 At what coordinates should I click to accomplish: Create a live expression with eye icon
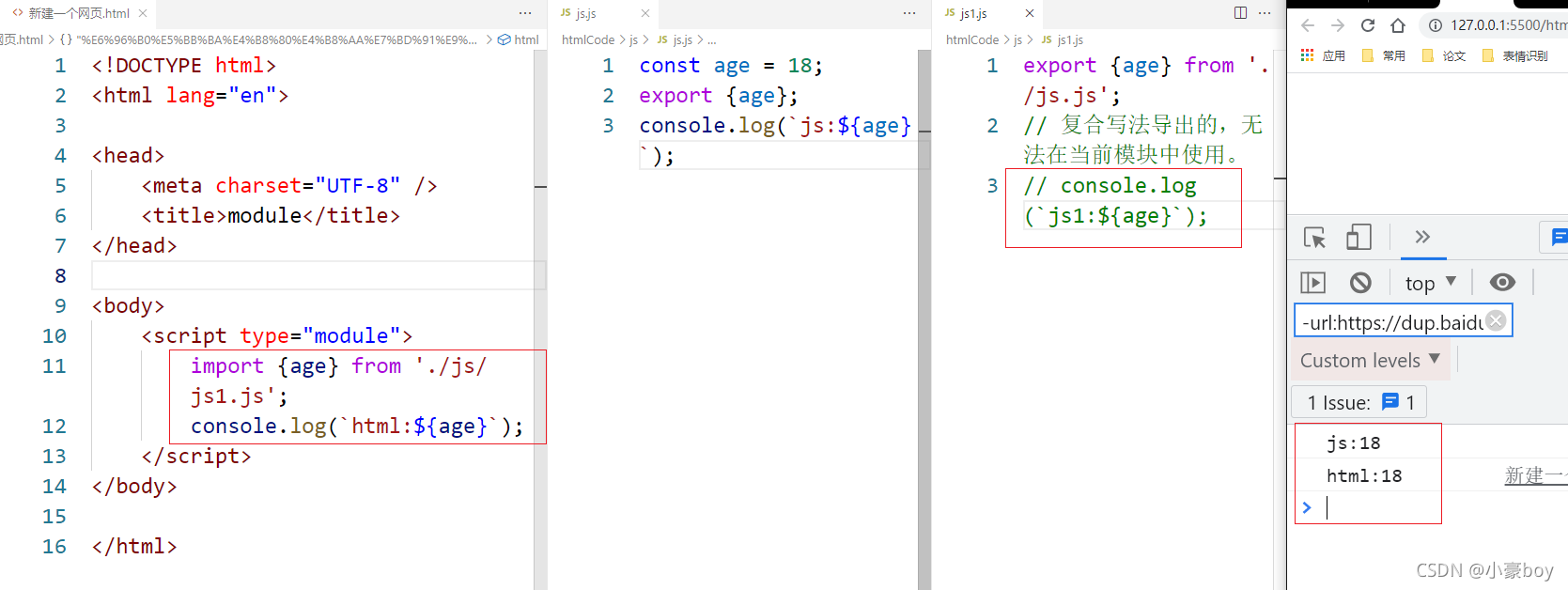pyautogui.click(x=1502, y=282)
